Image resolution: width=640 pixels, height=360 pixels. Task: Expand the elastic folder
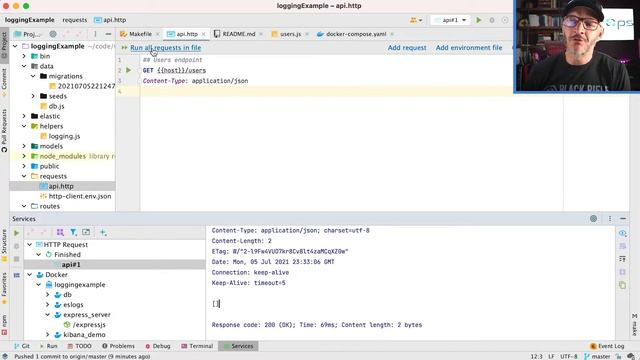[x=24, y=116]
